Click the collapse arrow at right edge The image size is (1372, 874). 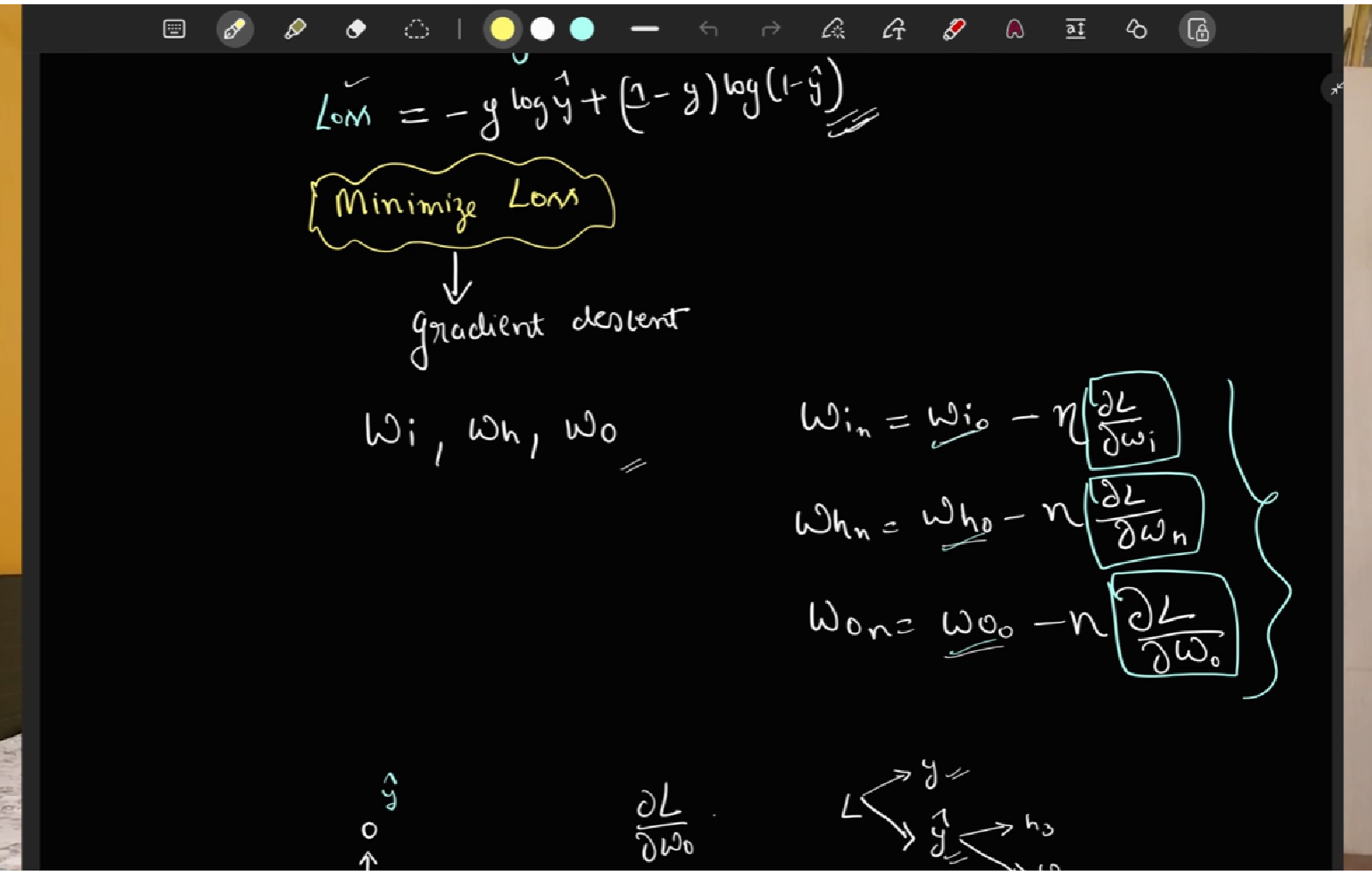pyautogui.click(x=1335, y=88)
